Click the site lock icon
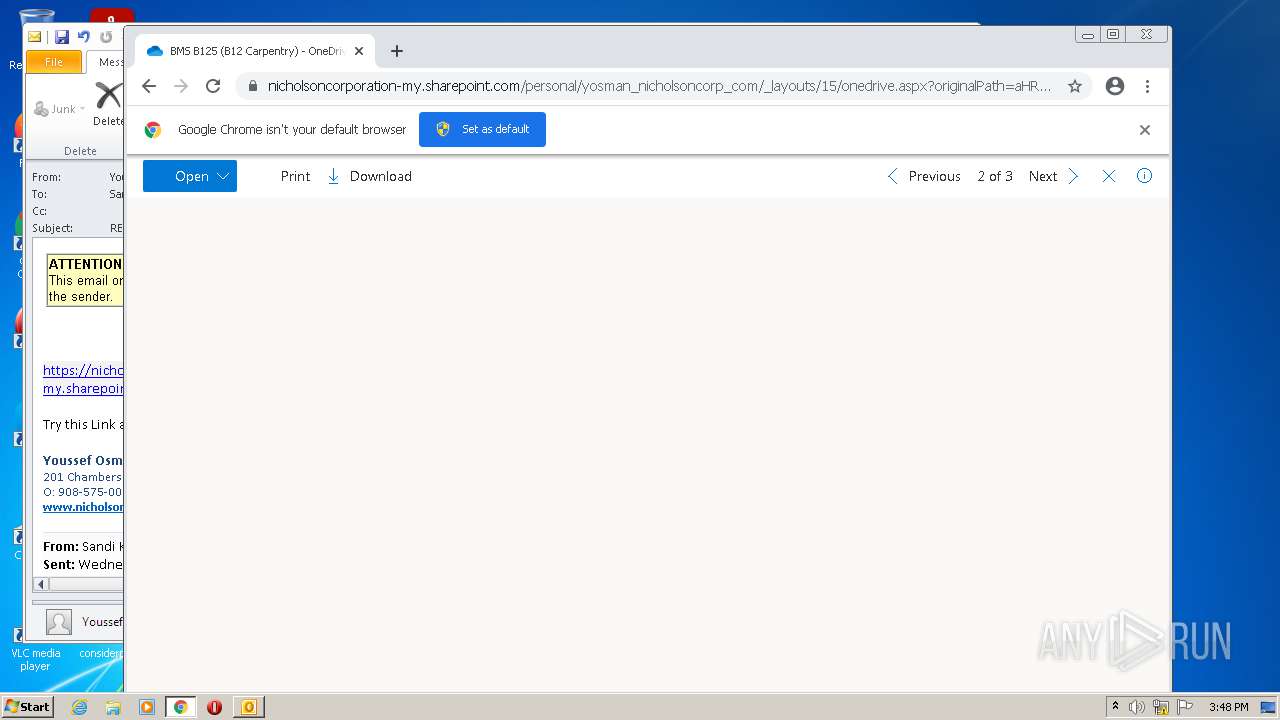 point(252,86)
